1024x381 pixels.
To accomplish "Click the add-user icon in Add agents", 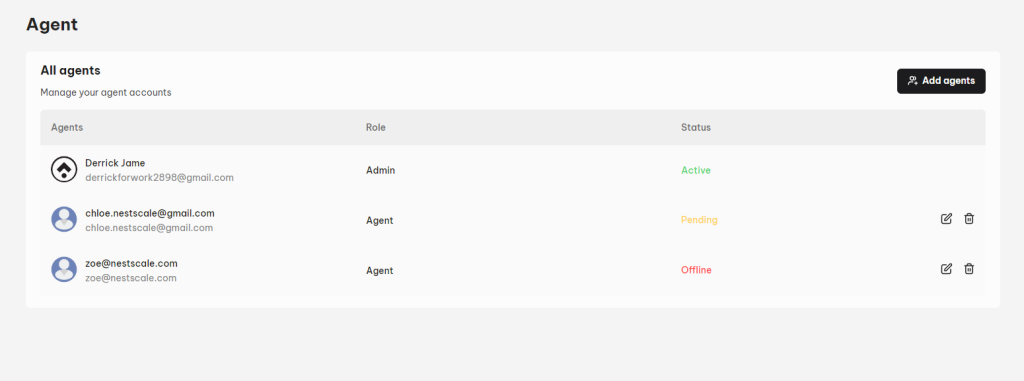I will (x=913, y=81).
